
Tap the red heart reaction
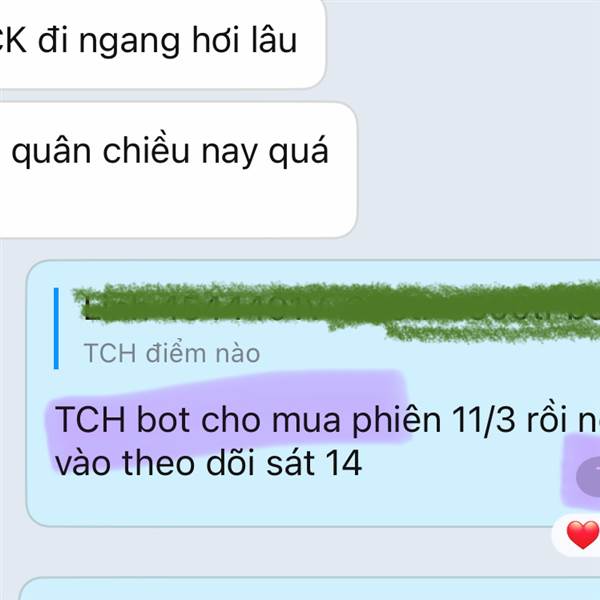(x=582, y=535)
